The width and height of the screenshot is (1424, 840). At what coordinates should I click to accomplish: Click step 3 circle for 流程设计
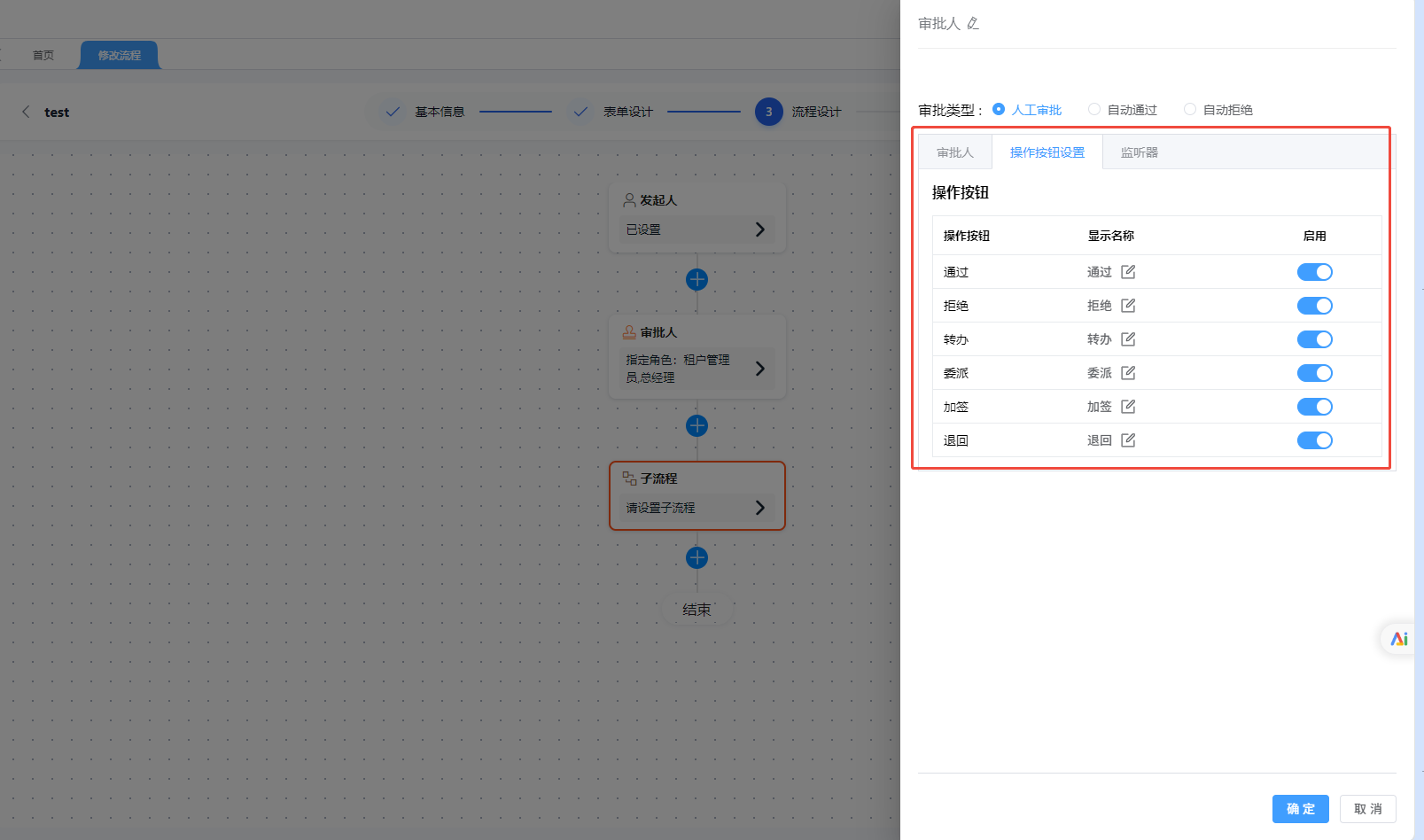click(x=769, y=112)
